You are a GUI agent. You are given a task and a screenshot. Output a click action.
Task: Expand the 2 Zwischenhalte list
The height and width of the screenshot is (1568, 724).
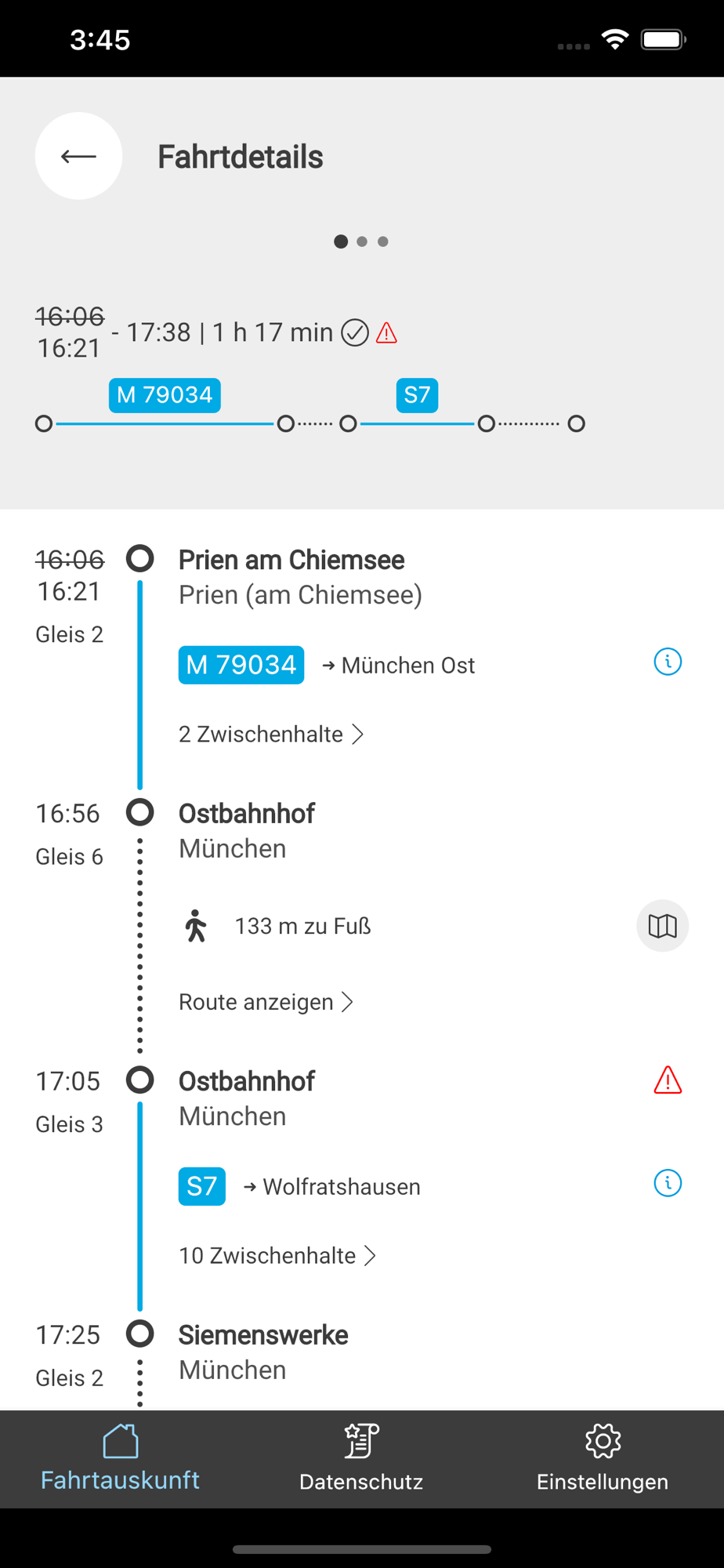point(271,735)
